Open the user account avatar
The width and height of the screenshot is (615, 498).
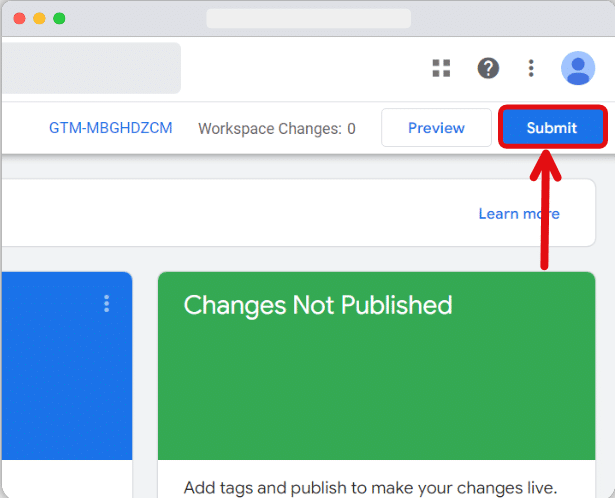(x=578, y=68)
